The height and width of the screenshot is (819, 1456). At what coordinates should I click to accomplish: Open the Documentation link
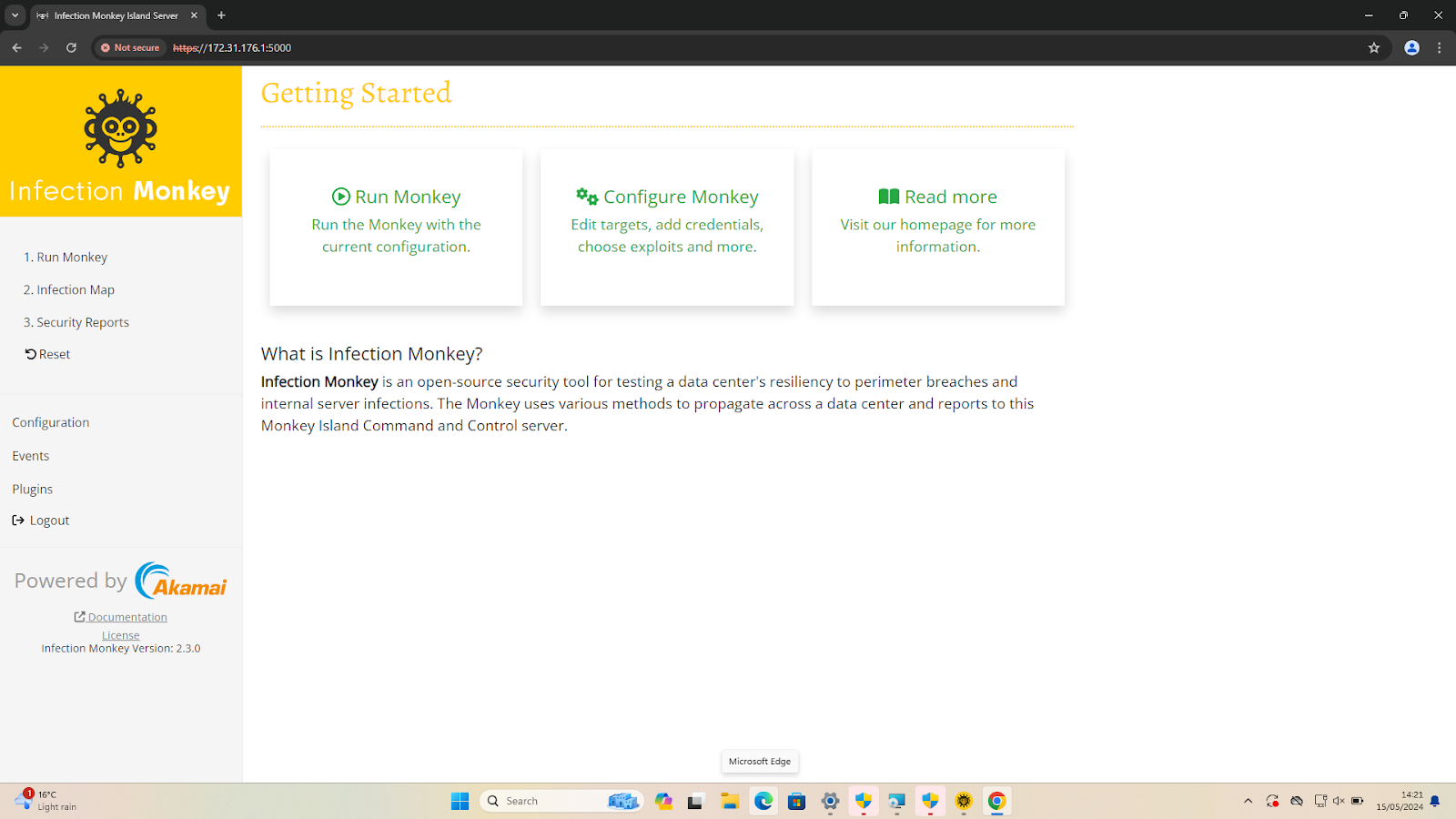pyautogui.click(x=121, y=617)
